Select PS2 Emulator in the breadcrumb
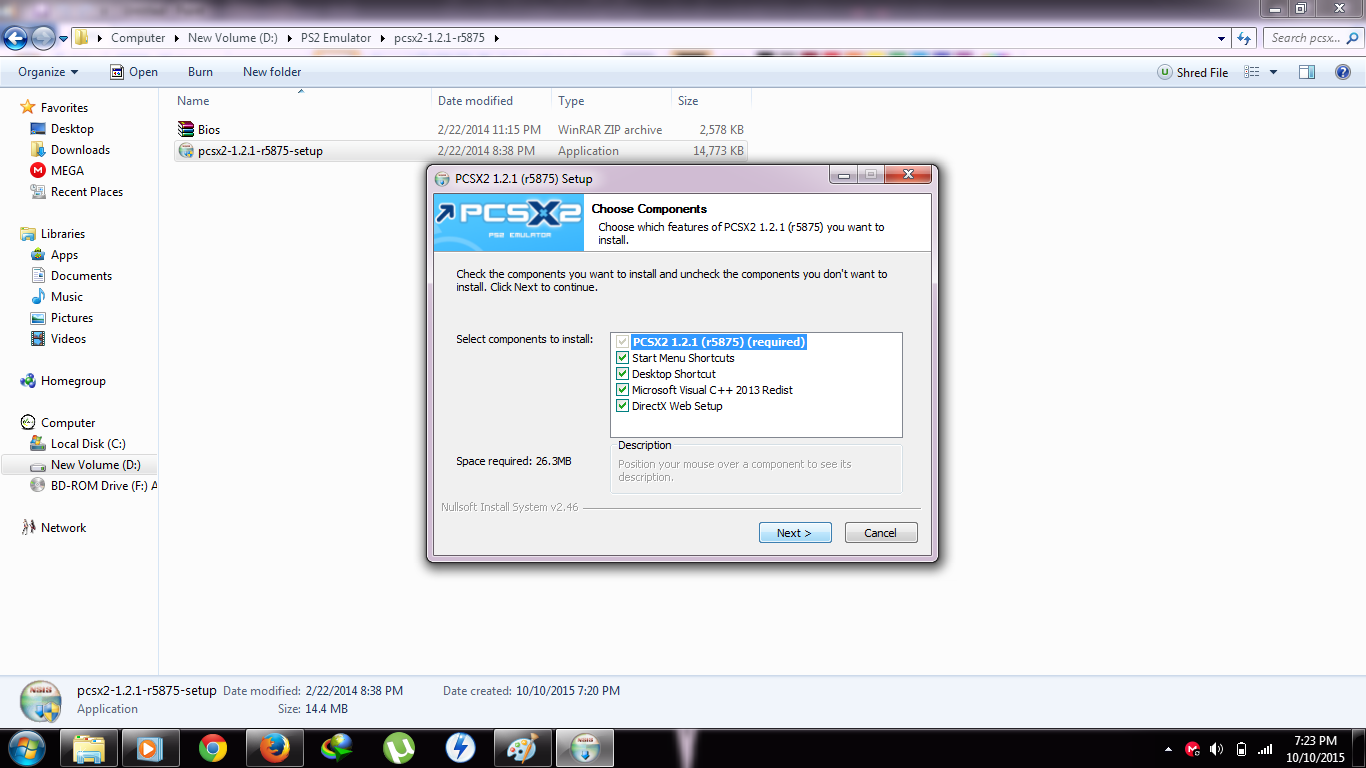Screen dimensions: 1366x768 coord(335,38)
